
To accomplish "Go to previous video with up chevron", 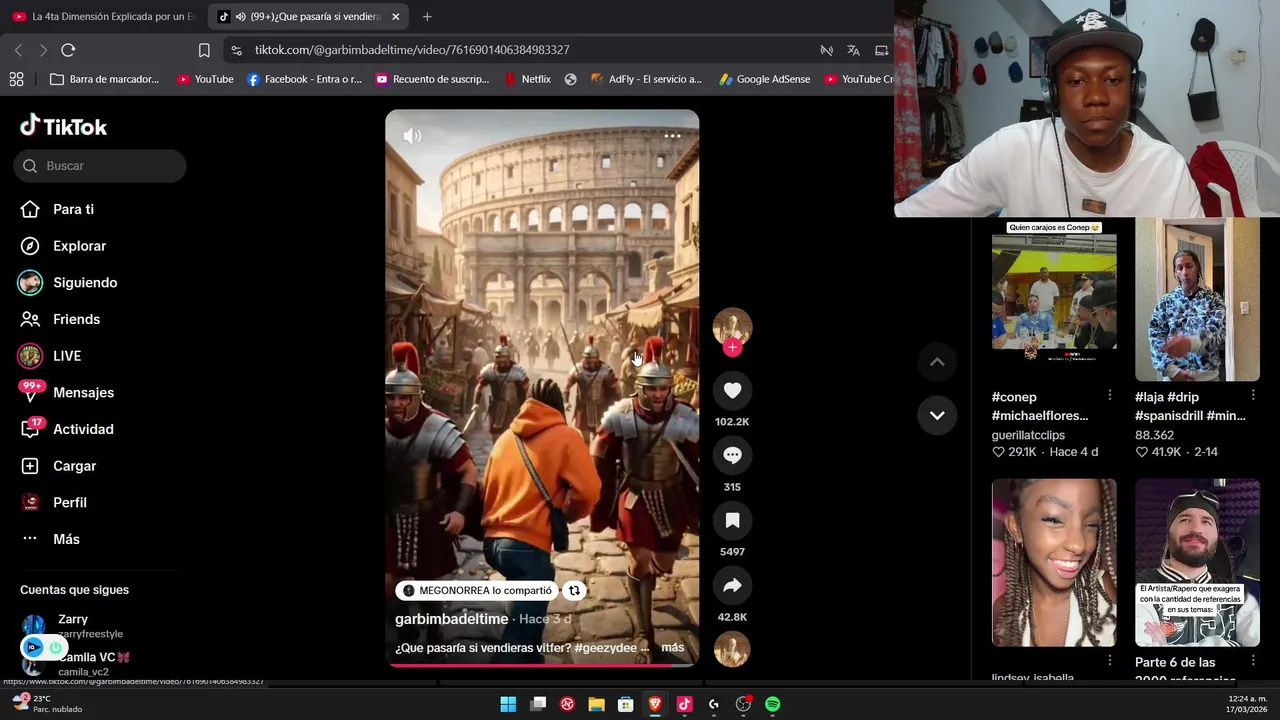I will point(937,362).
